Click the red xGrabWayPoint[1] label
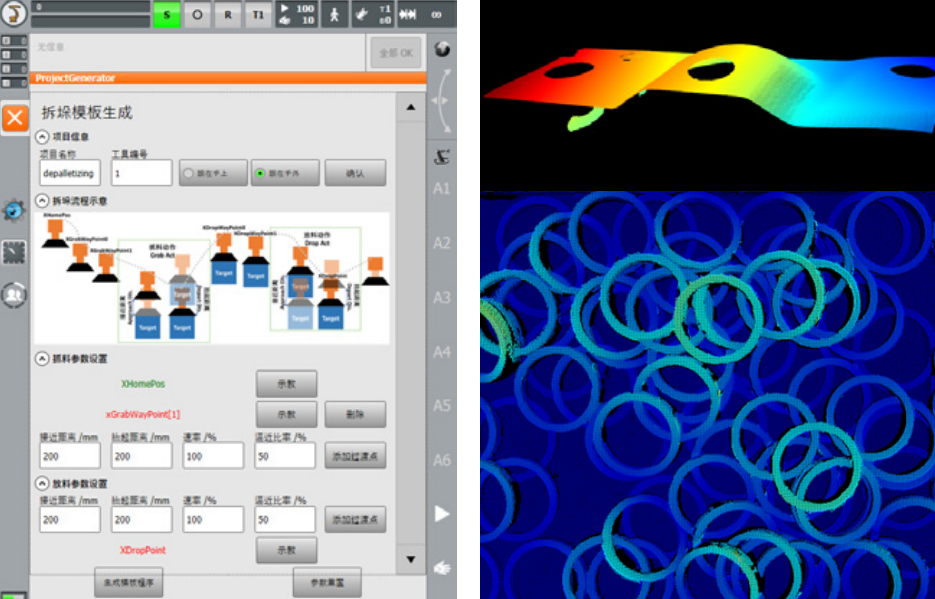Screen dimensions: 935x599 [143, 414]
